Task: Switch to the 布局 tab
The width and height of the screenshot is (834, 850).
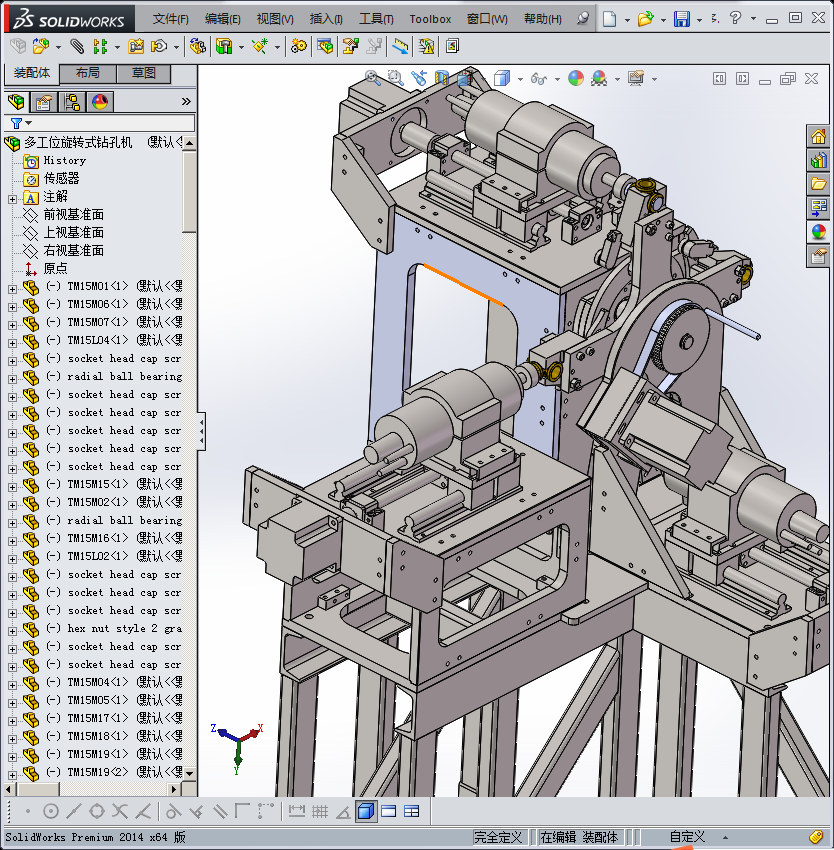Action: pos(87,73)
